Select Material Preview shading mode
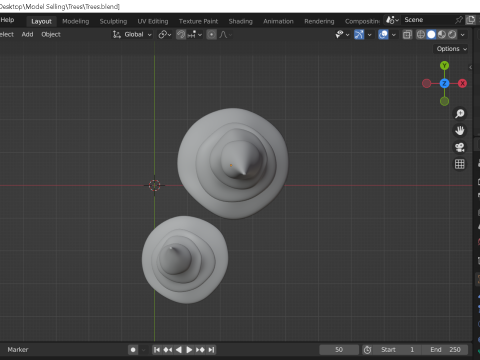The image size is (480, 360). click(x=442, y=34)
